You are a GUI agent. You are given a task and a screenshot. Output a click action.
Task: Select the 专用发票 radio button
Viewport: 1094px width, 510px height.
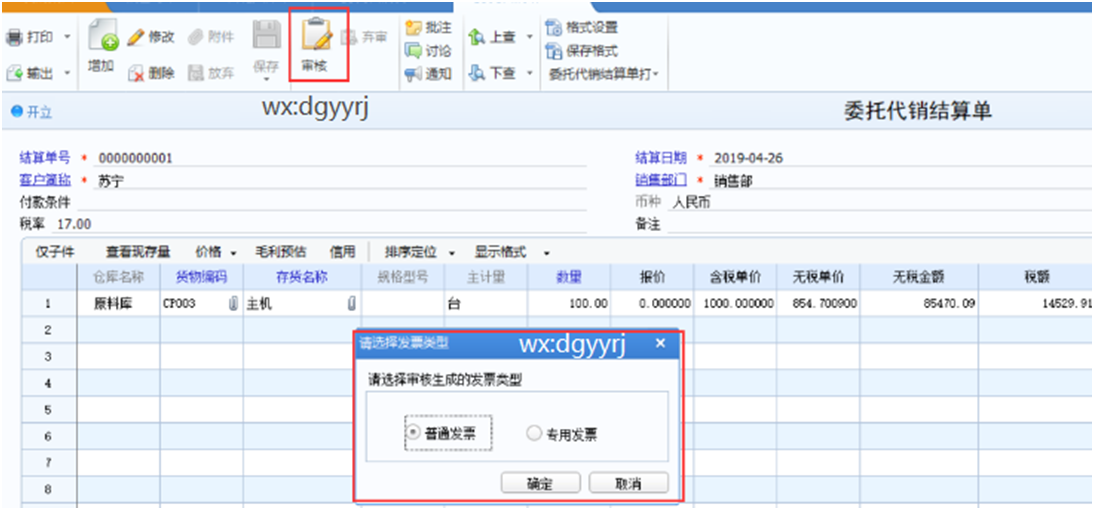pos(534,434)
